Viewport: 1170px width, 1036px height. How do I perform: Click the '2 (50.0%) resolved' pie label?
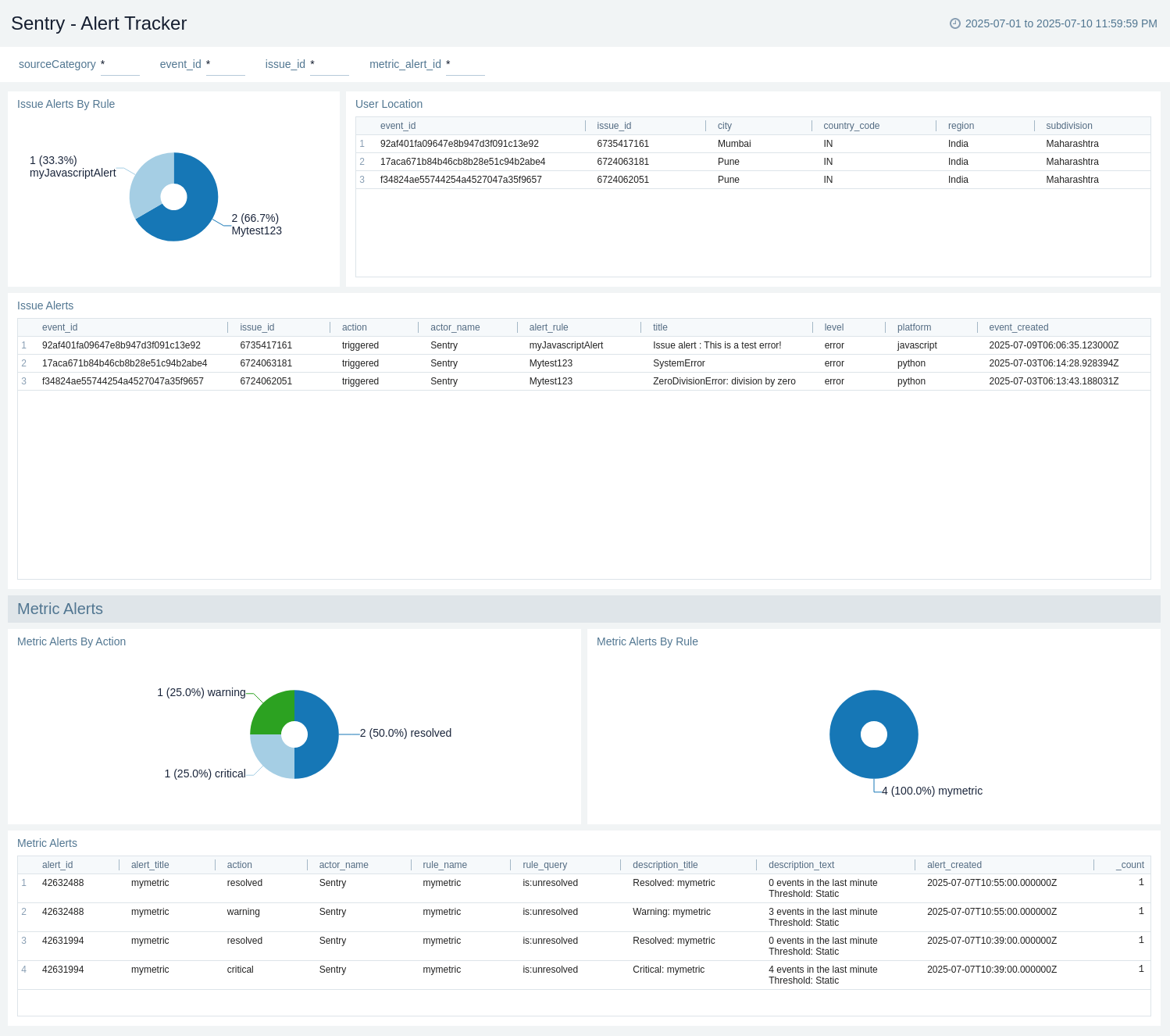[405, 733]
